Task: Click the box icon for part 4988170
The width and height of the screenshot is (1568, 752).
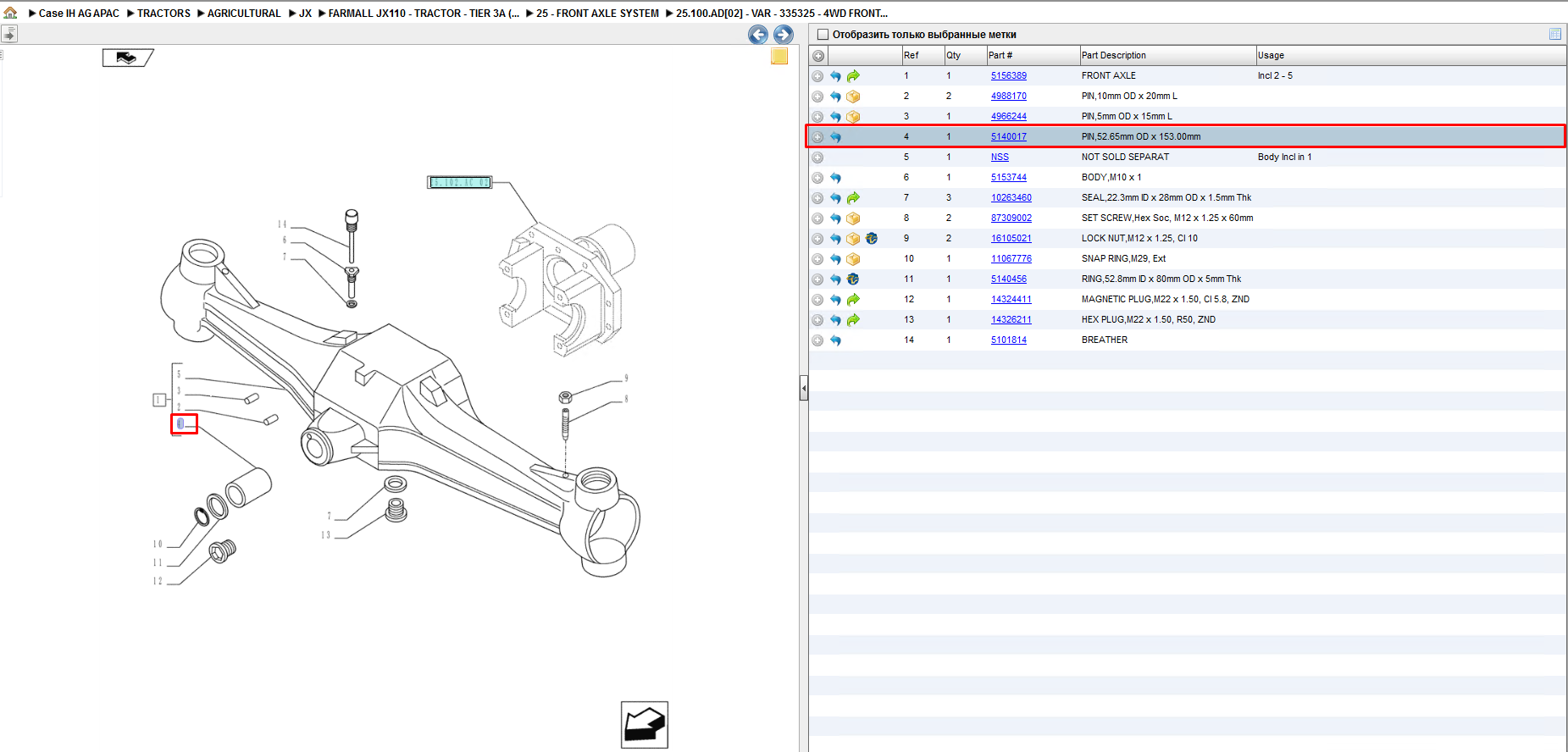Action: click(x=853, y=97)
